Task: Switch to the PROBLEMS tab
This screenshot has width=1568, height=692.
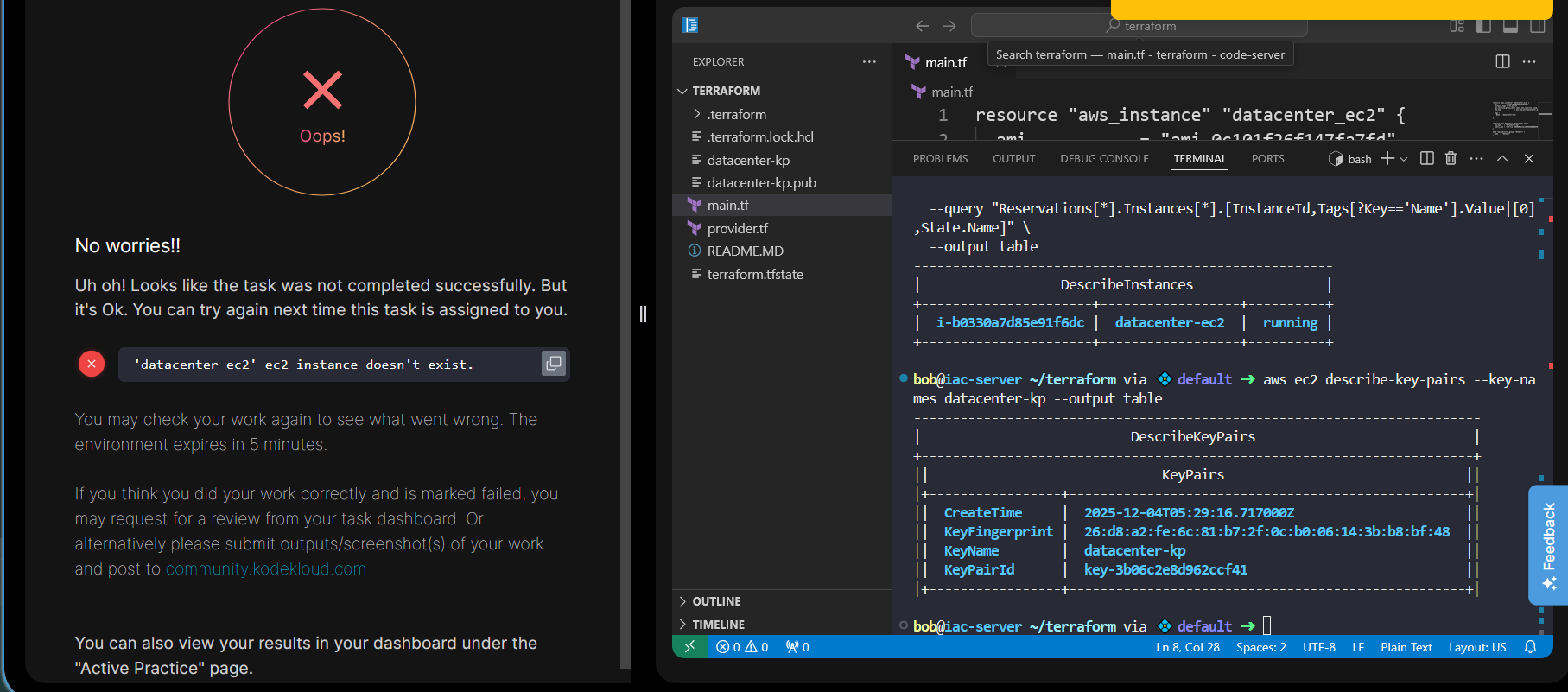Action: pos(940,159)
